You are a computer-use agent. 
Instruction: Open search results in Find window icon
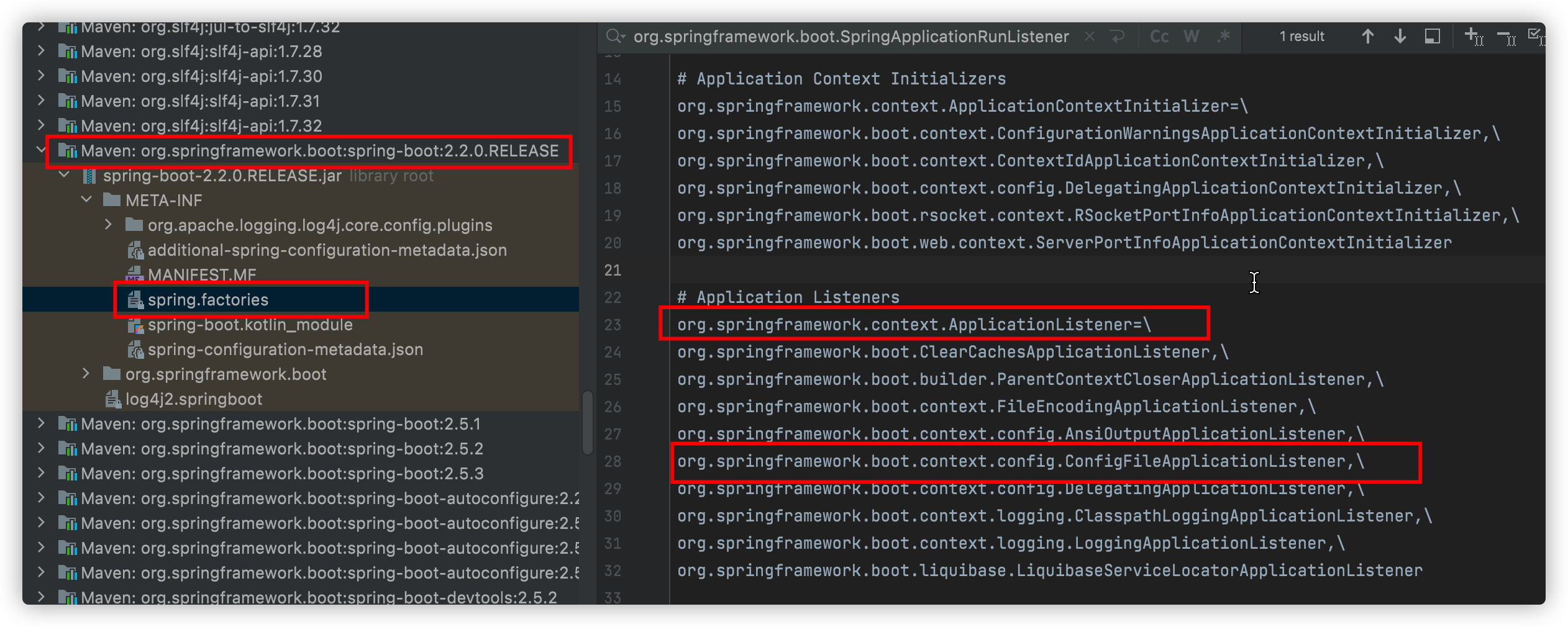1432,37
